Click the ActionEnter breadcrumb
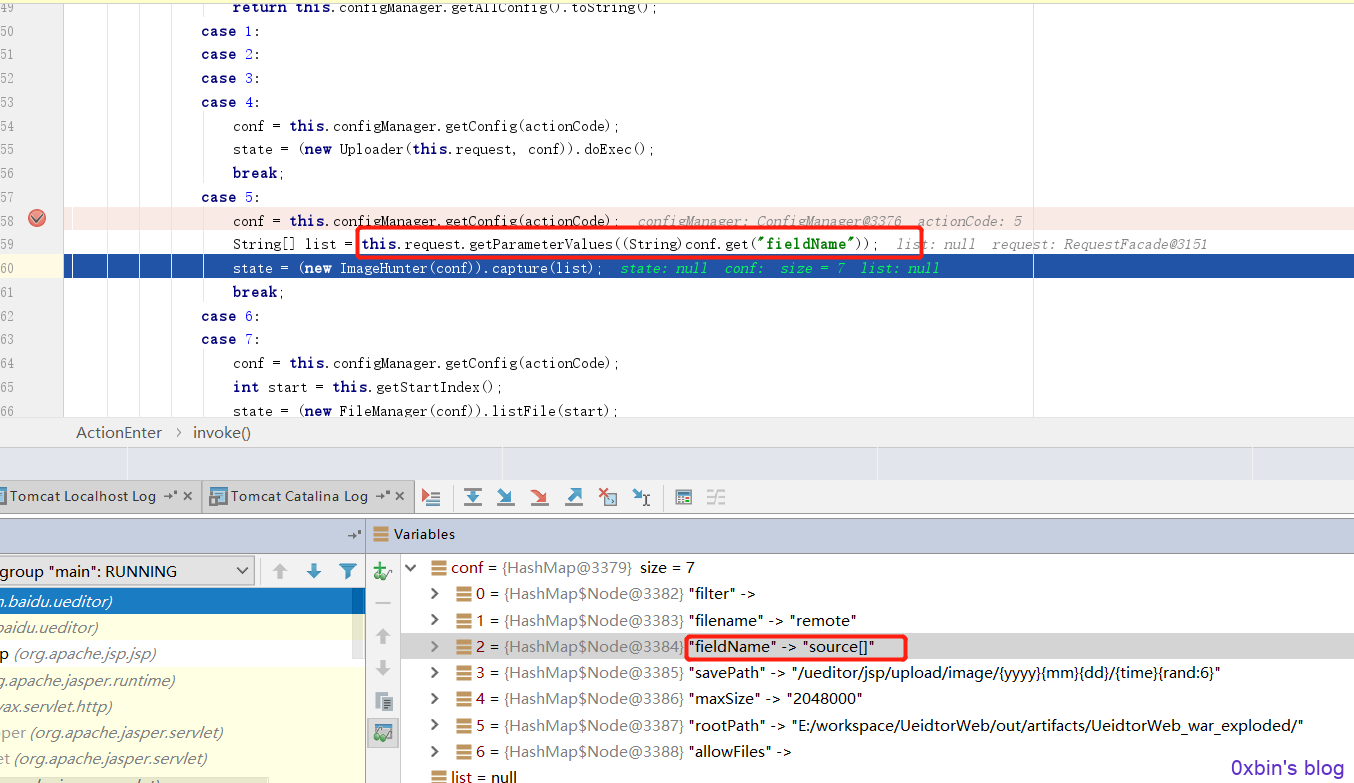 click(119, 433)
